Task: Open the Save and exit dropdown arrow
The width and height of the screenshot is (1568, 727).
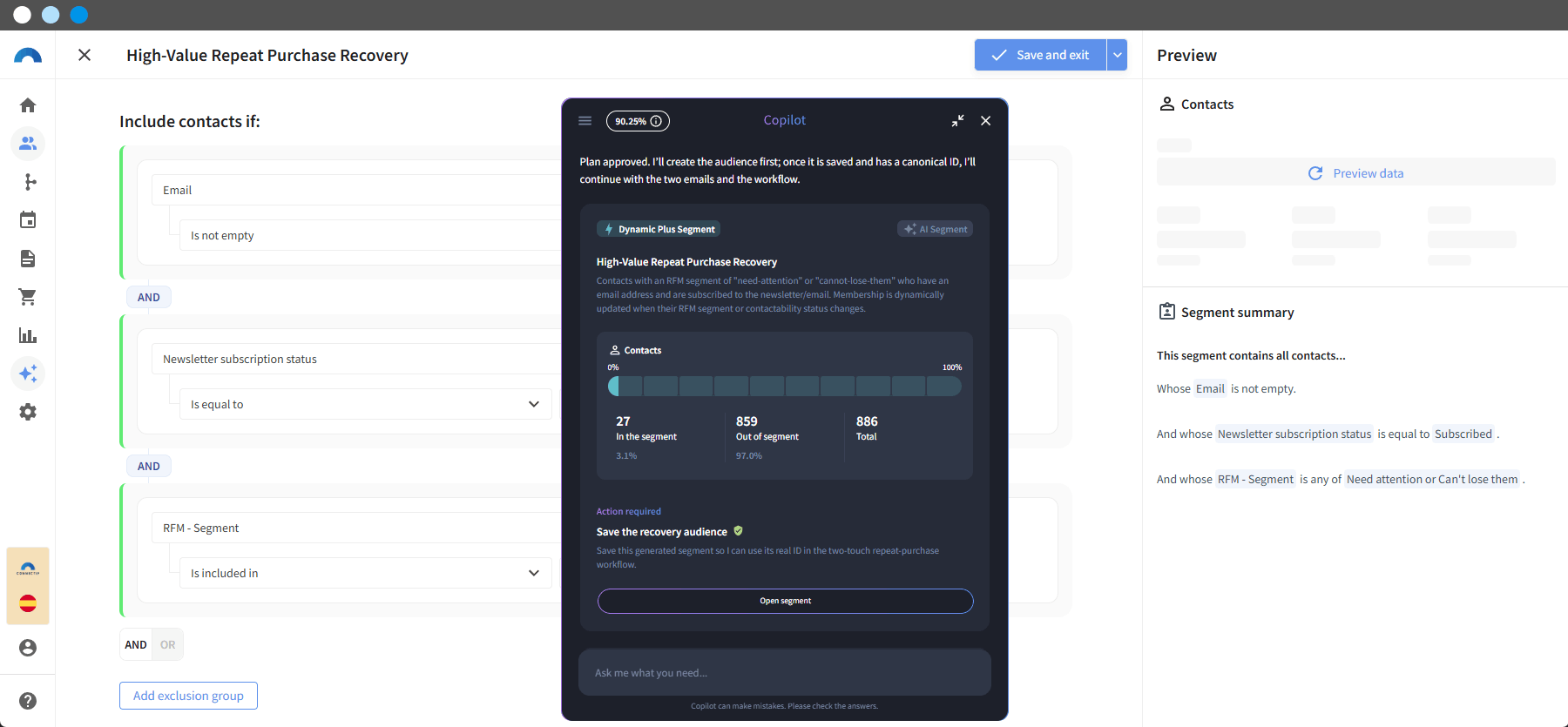Action: tap(1117, 55)
